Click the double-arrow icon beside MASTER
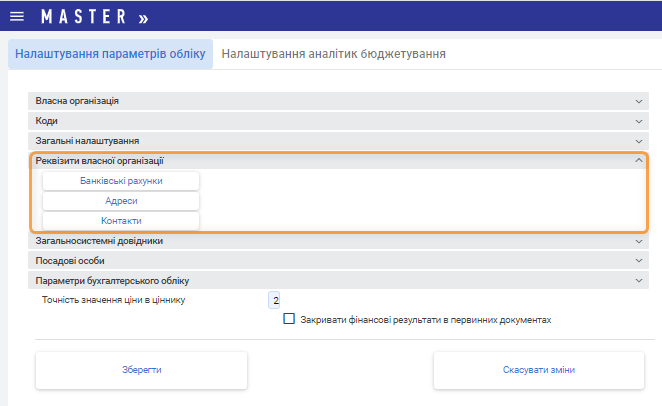 (x=143, y=18)
